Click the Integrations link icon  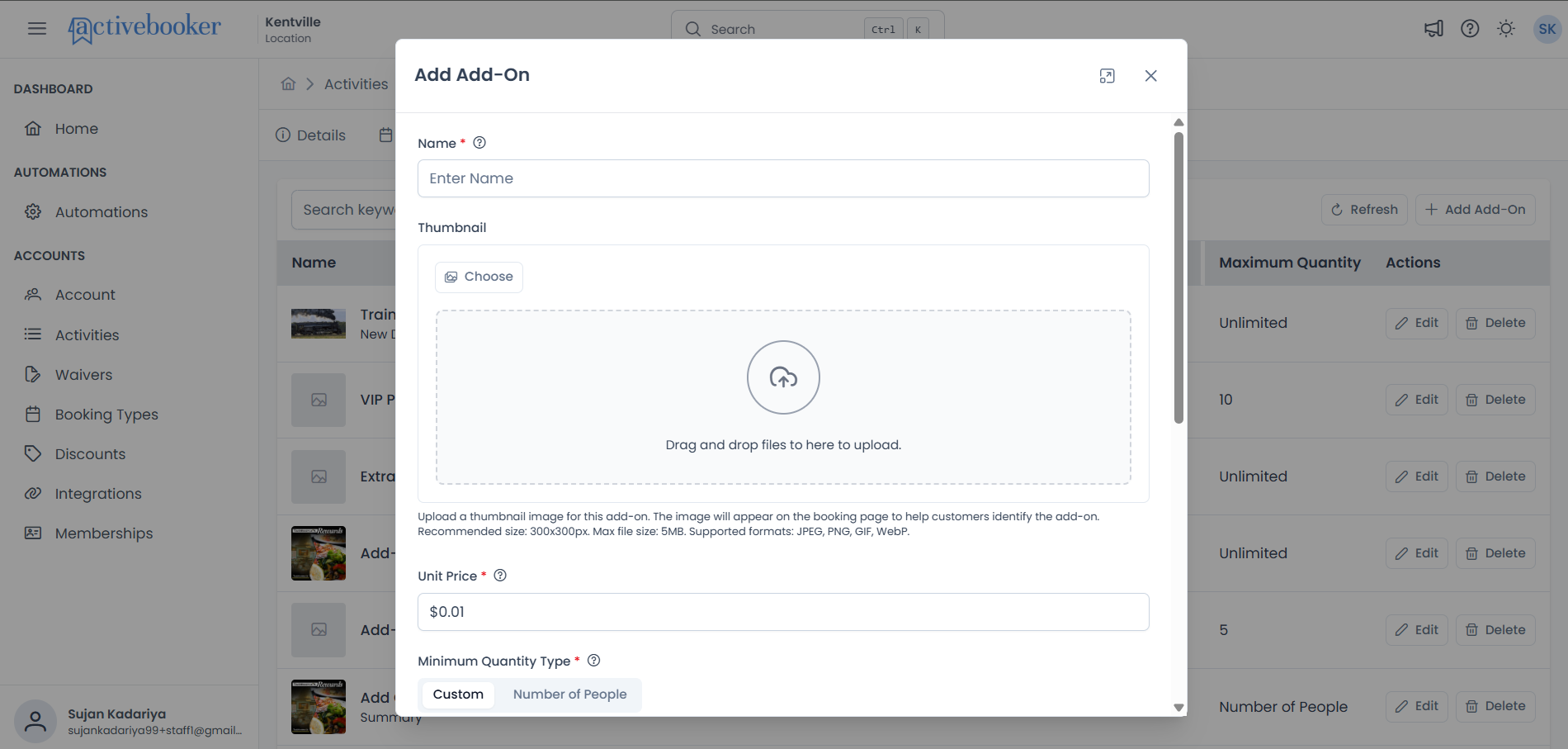33,494
